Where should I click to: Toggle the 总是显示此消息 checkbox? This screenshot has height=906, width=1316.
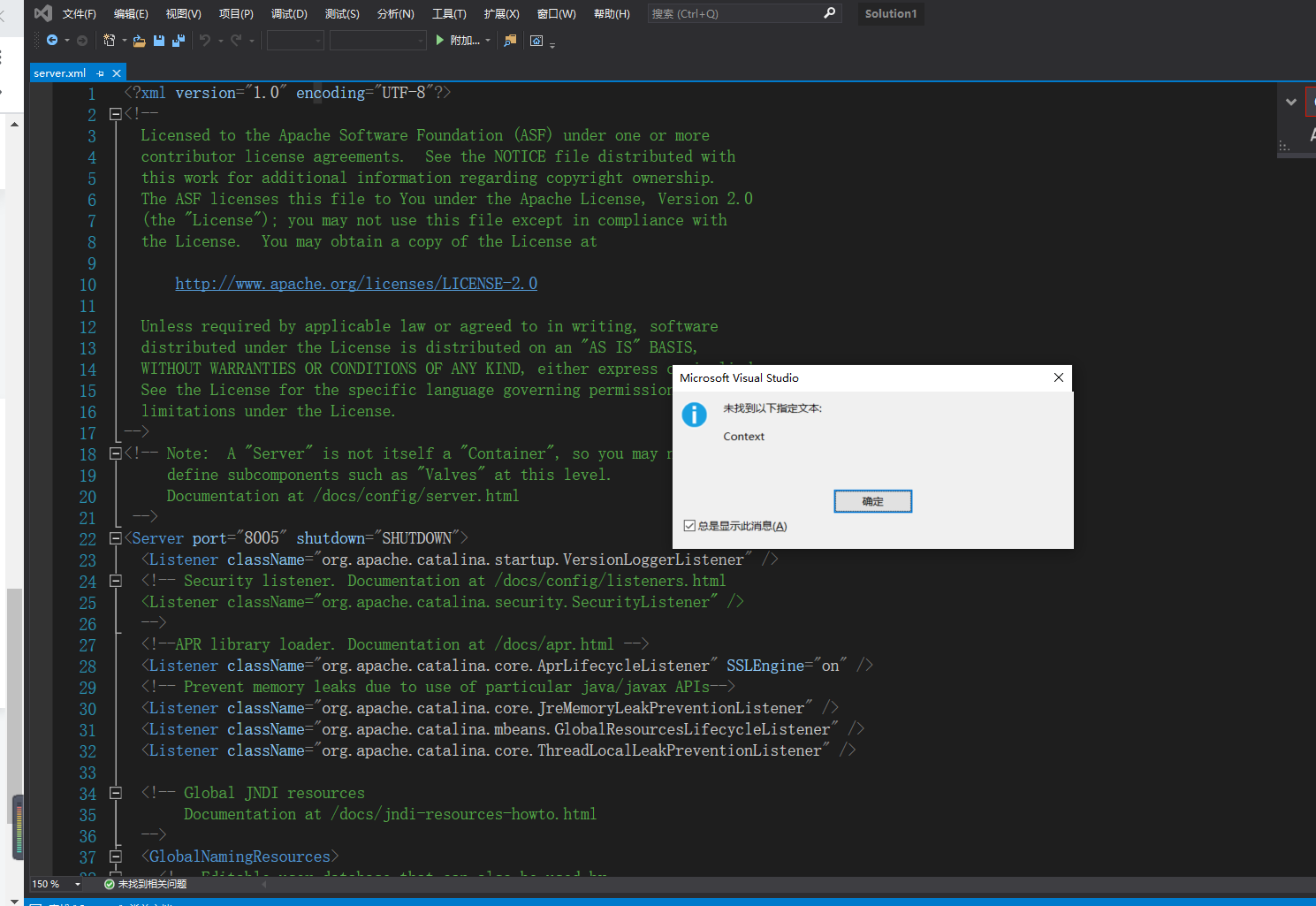click(689, 526)
